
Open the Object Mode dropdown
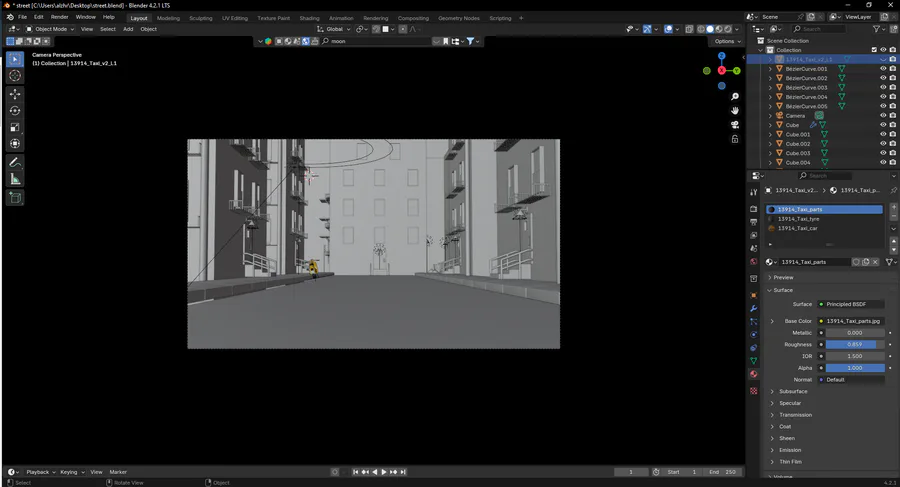[x=49, y=29]
